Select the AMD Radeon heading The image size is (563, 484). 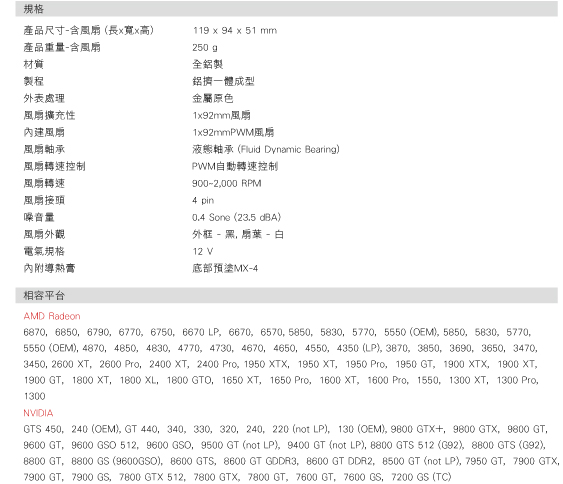52,316
